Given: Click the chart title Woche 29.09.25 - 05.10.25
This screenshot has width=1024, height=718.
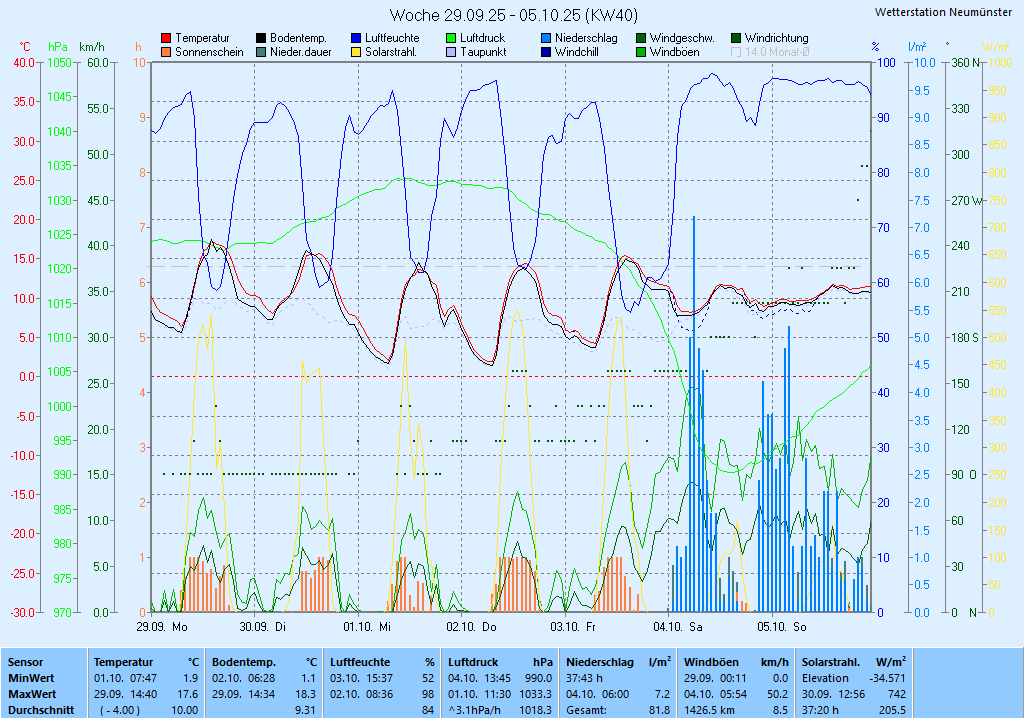Looking at the screenshot, I should (513, 15).
